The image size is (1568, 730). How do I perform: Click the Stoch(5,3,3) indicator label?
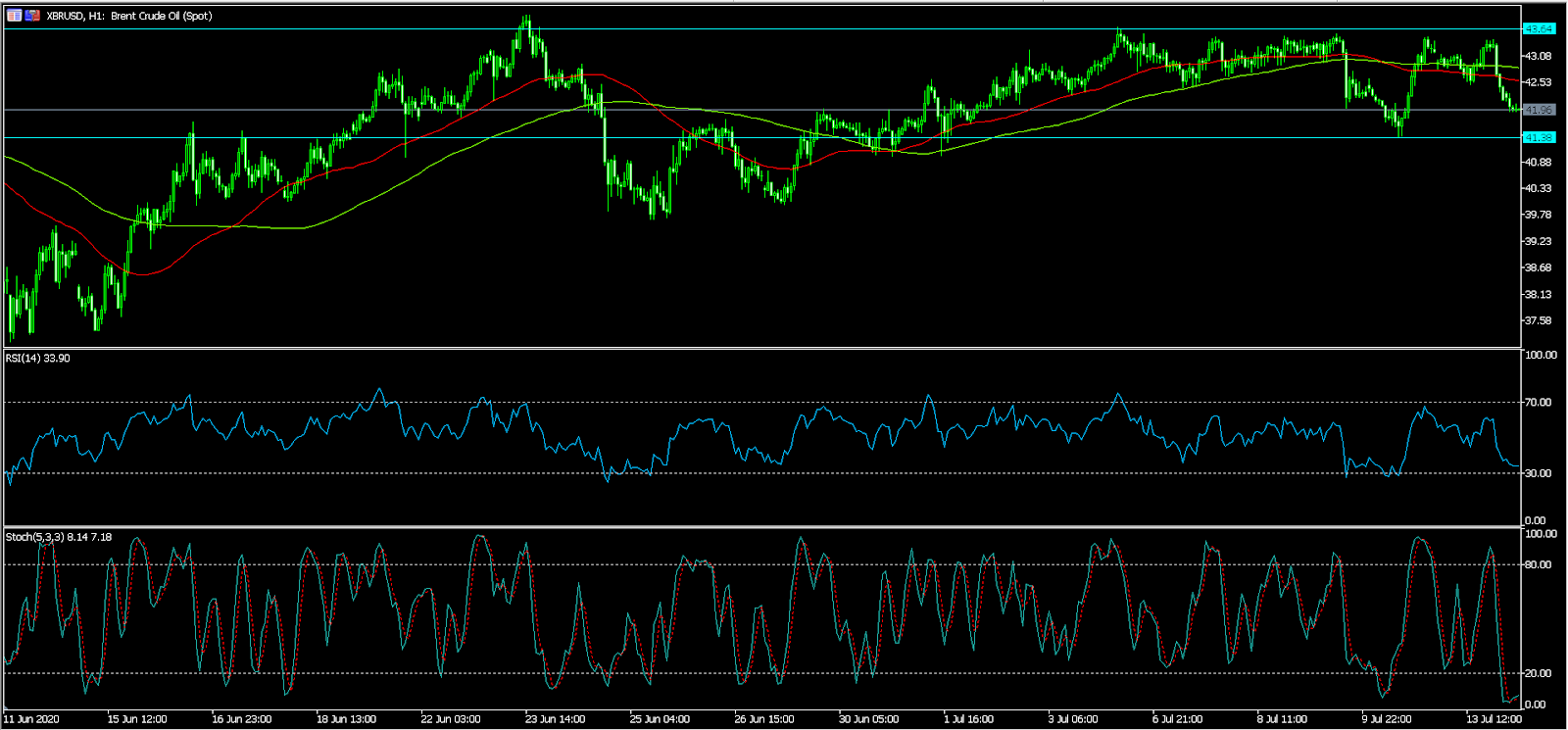(59, 537)
